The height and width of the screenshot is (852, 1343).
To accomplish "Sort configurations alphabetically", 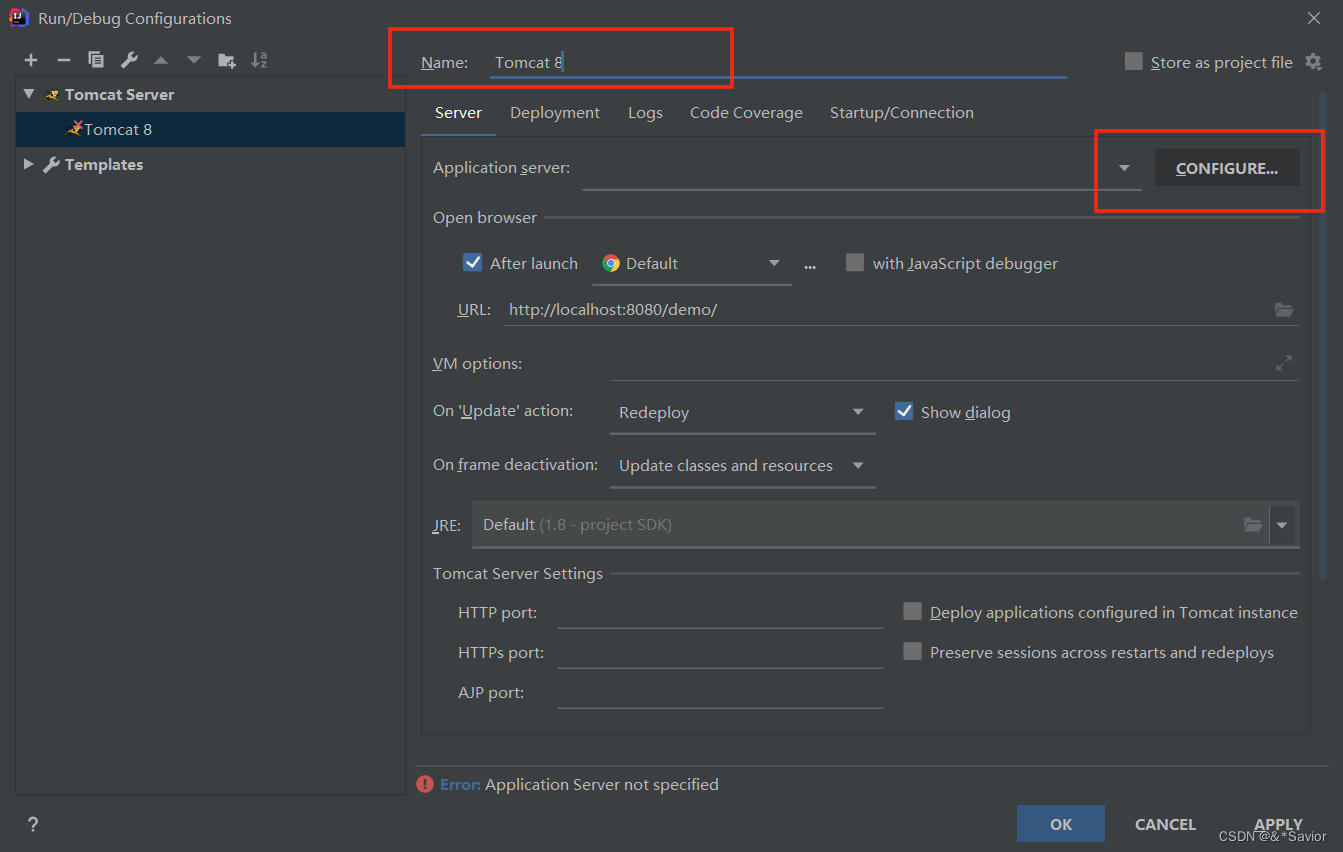I will pos(259,60).
